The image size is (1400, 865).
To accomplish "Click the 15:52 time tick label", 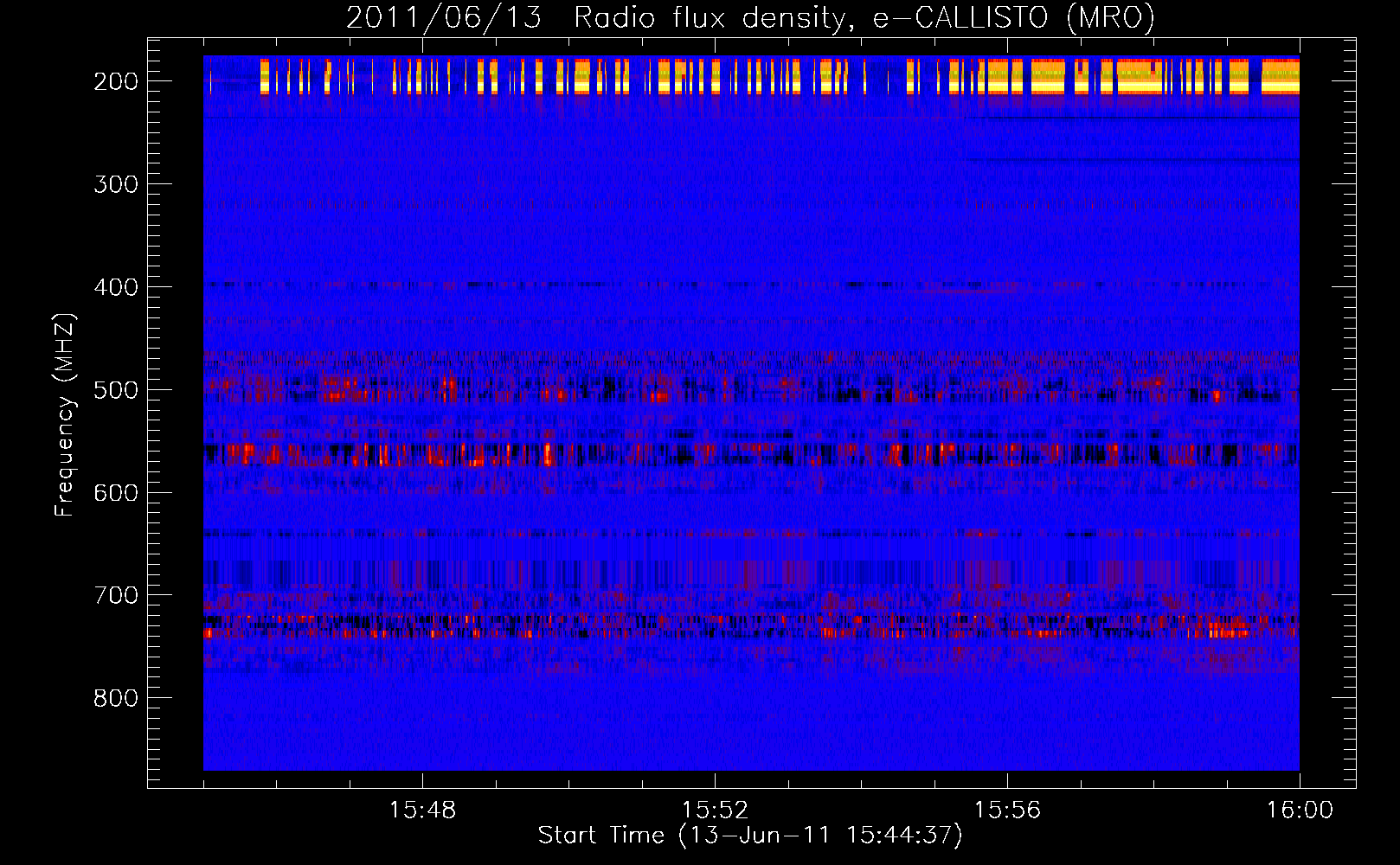I will click(x=715, y=811).
